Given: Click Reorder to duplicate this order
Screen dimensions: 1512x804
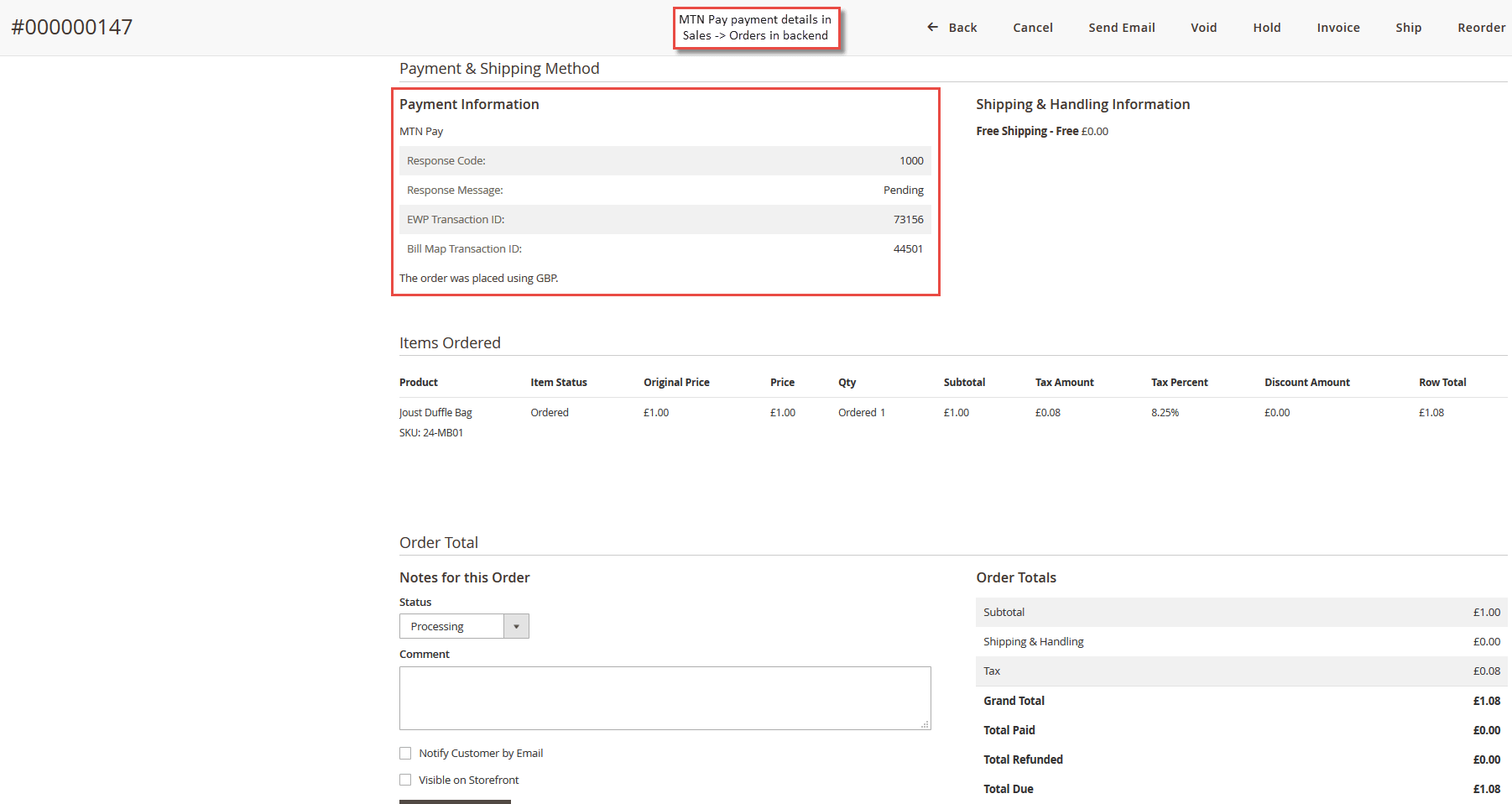Looking at the screenshot, I should (x=1481, y=27).
